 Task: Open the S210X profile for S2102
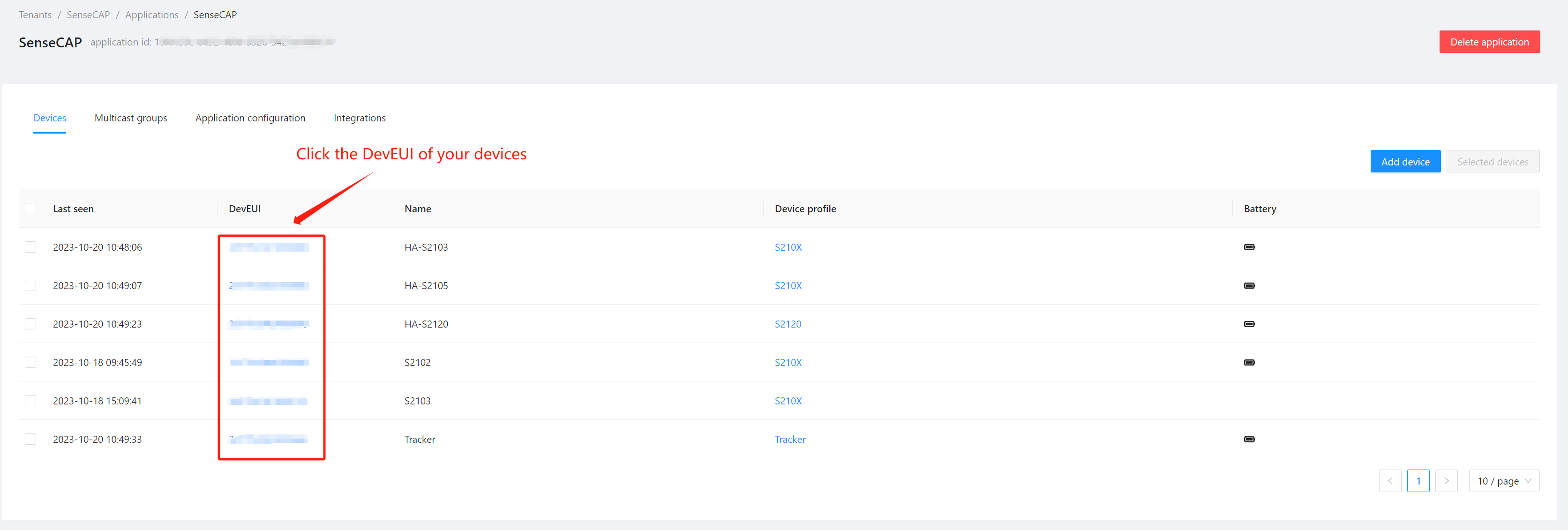click(788, 362)
